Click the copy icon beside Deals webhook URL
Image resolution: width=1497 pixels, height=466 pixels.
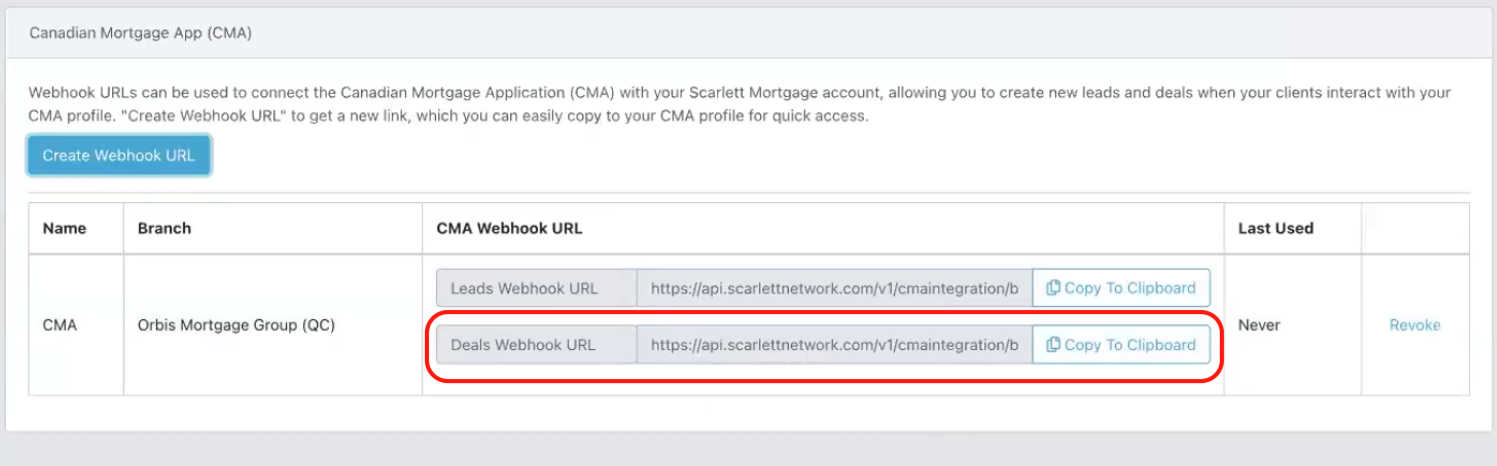pyautogui.click(x=1053, y=345)
